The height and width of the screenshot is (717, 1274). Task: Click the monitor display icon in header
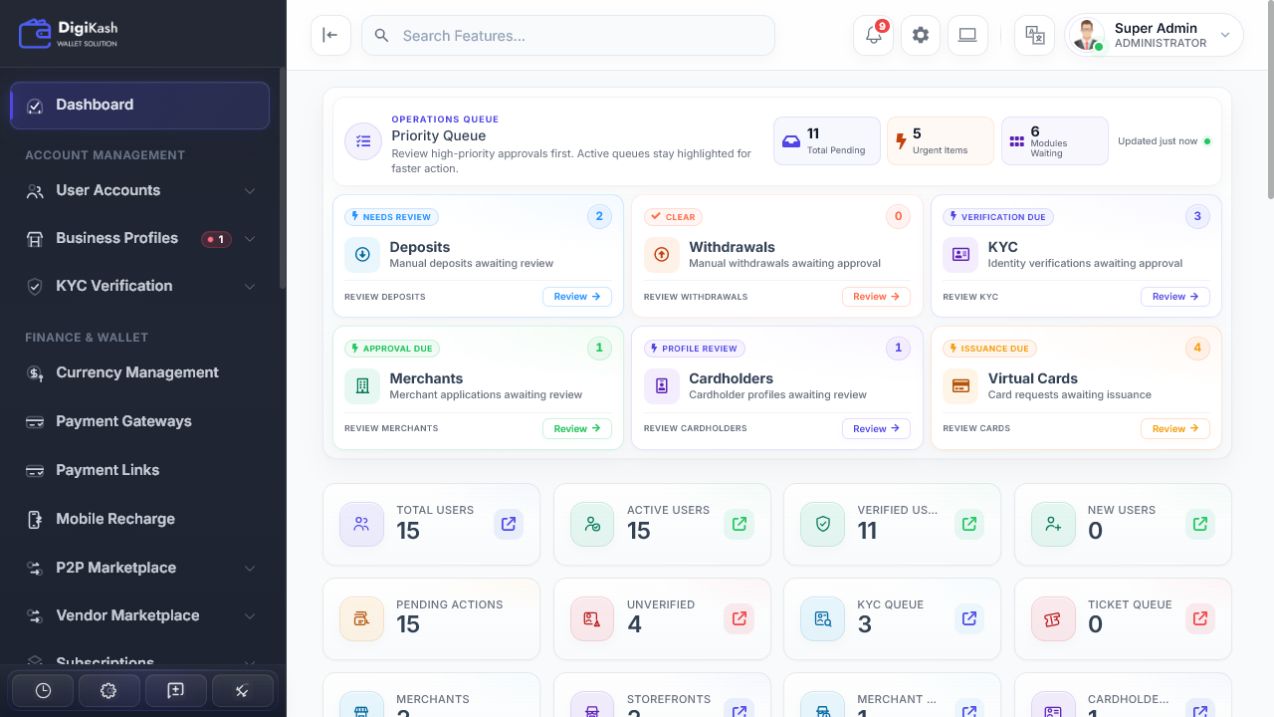[x=967, y=36]
